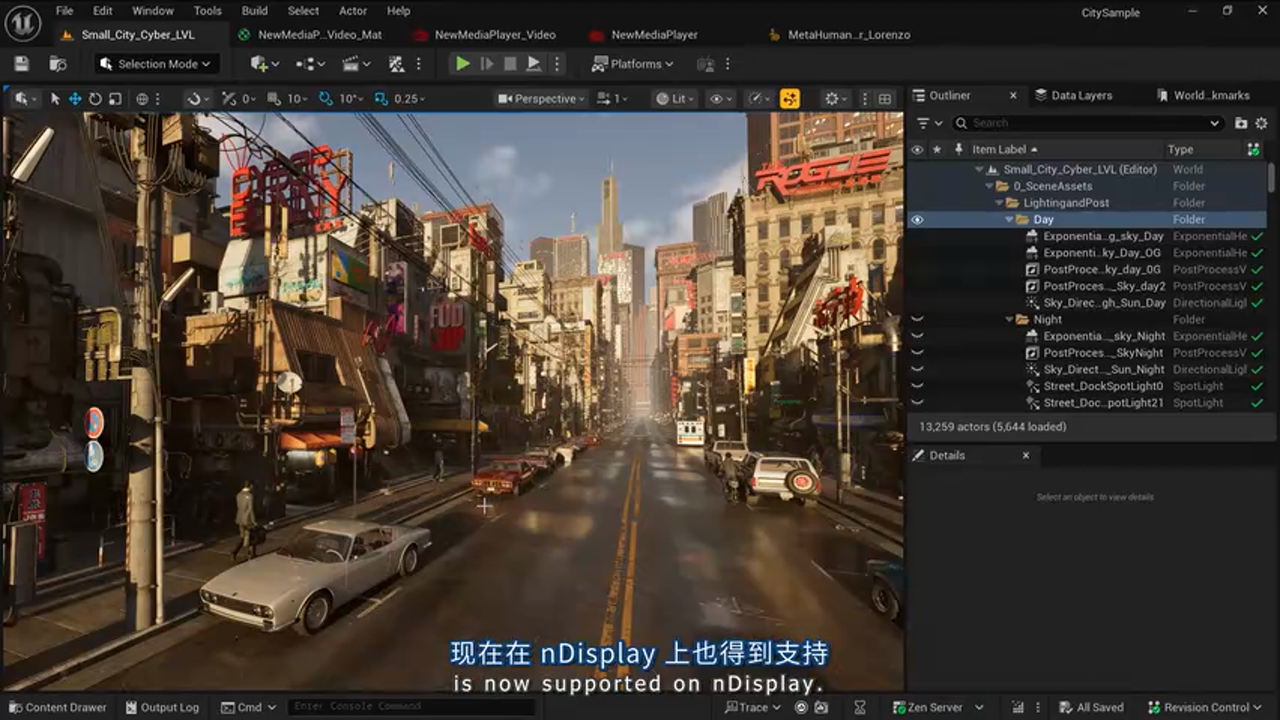Select the Move transform tool
1280x720 pixels.
[76, 98]
